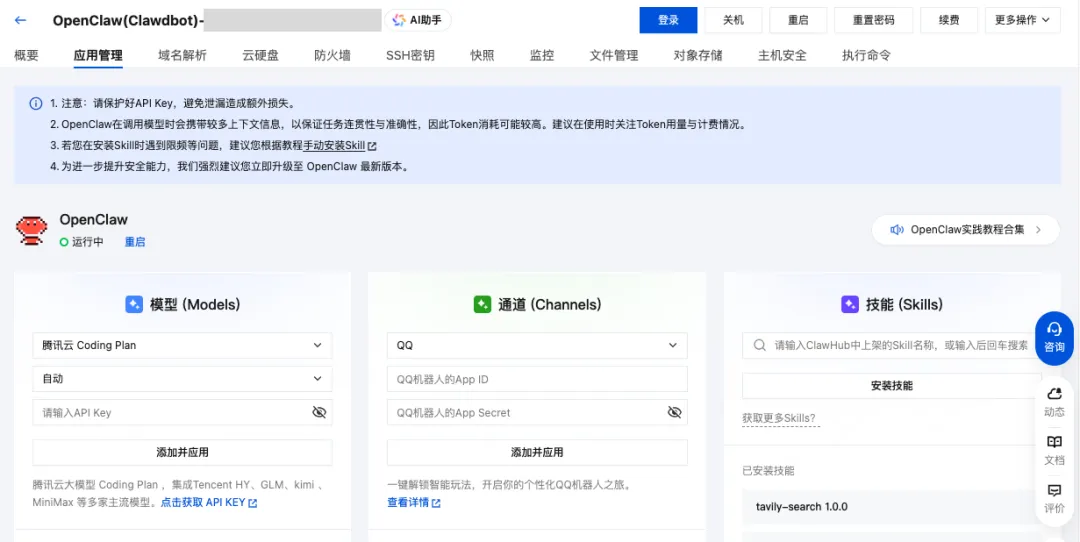Viewport: 1080px width, 542px height.
Task: Click the blue Models section icon
Action: tap(134, 304)
